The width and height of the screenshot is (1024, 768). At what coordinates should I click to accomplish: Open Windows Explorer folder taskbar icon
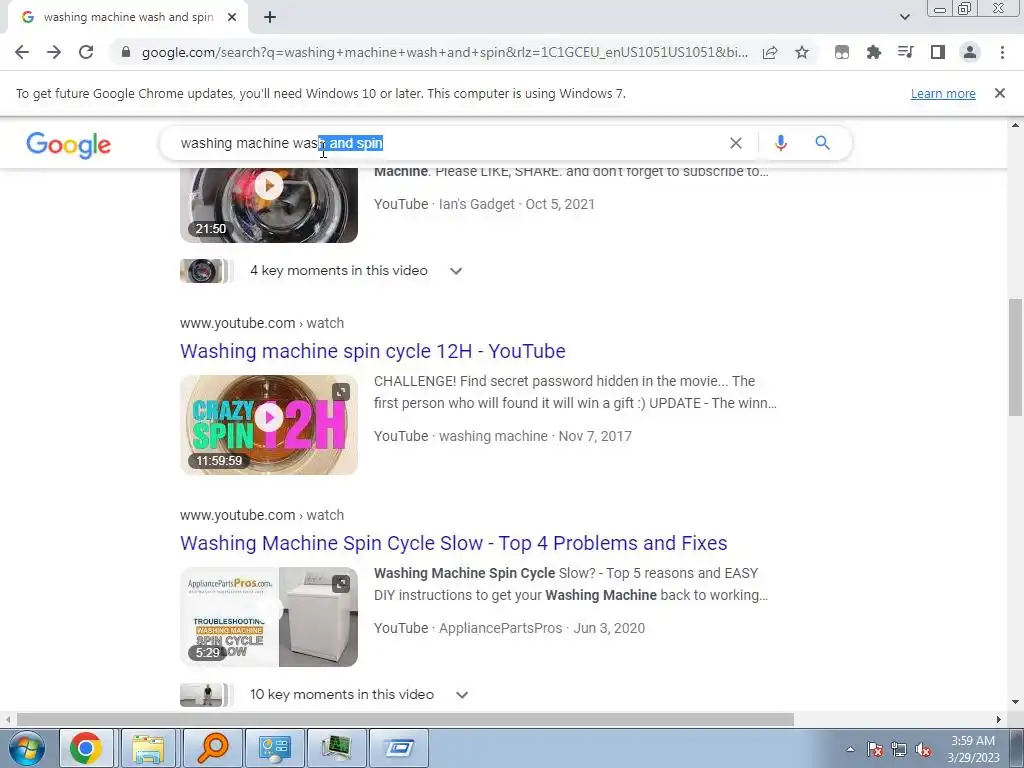(x=148, y=748)
